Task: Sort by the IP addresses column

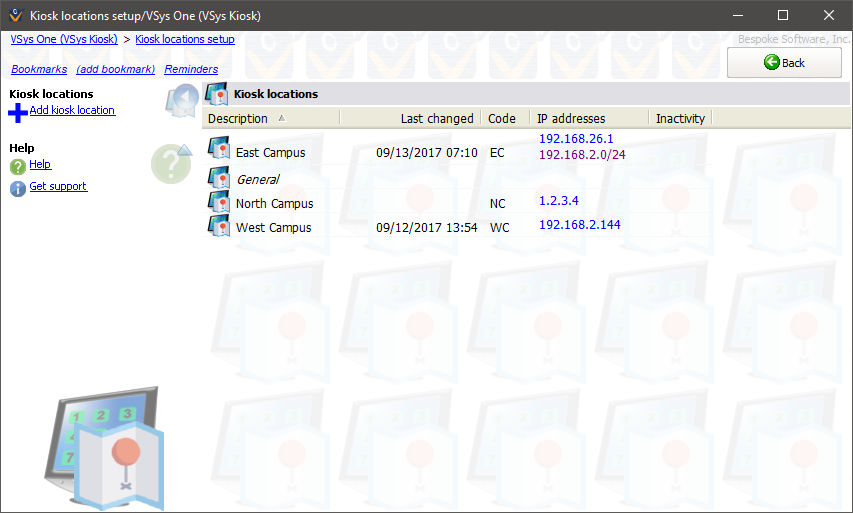Action: tap(571, 118)
